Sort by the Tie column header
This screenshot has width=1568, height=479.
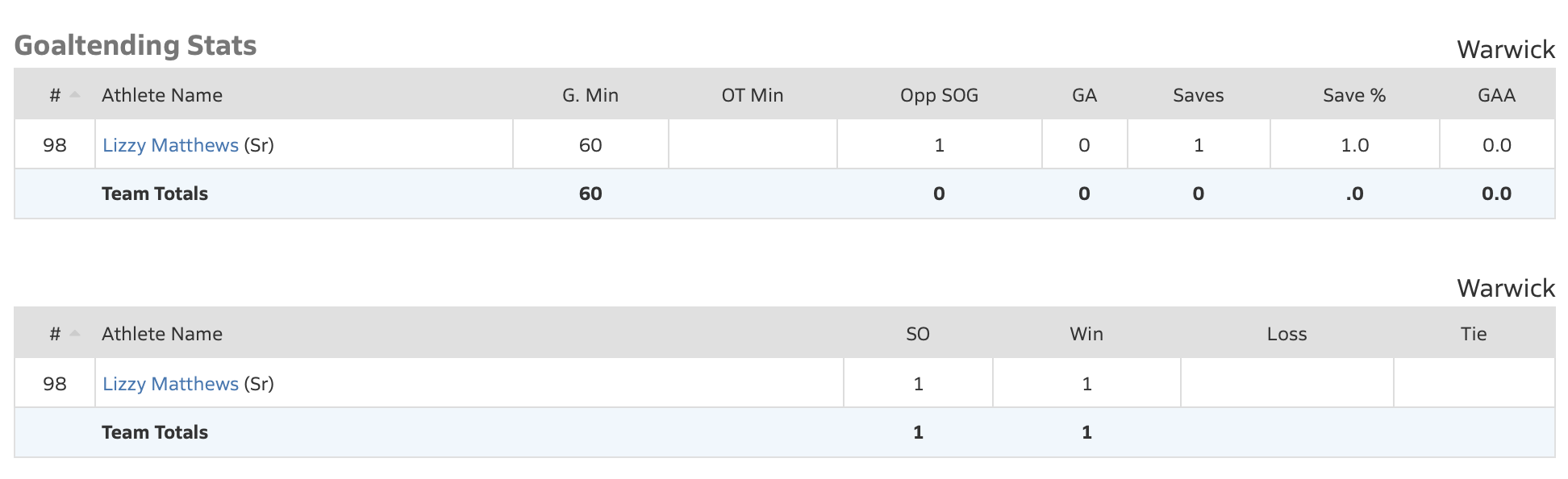(x=1473, y=334)
